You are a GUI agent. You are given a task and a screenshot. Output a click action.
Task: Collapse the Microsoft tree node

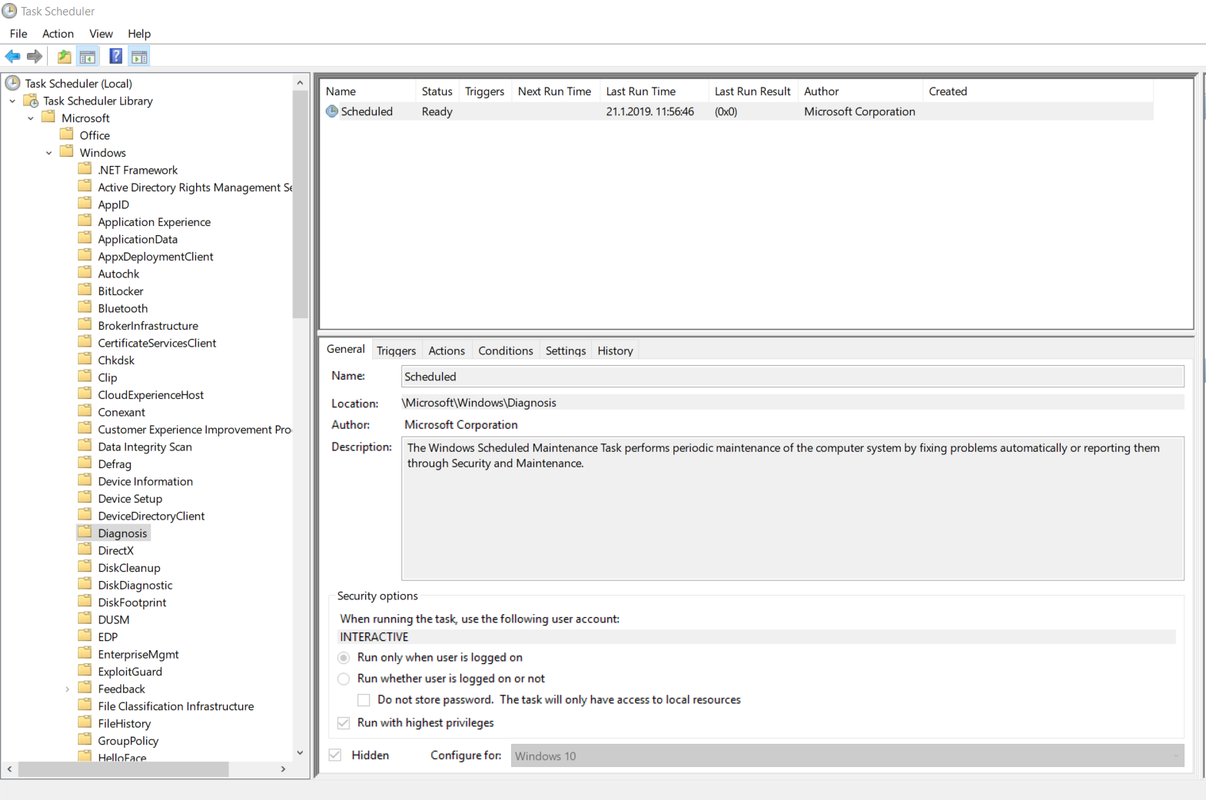30,118
